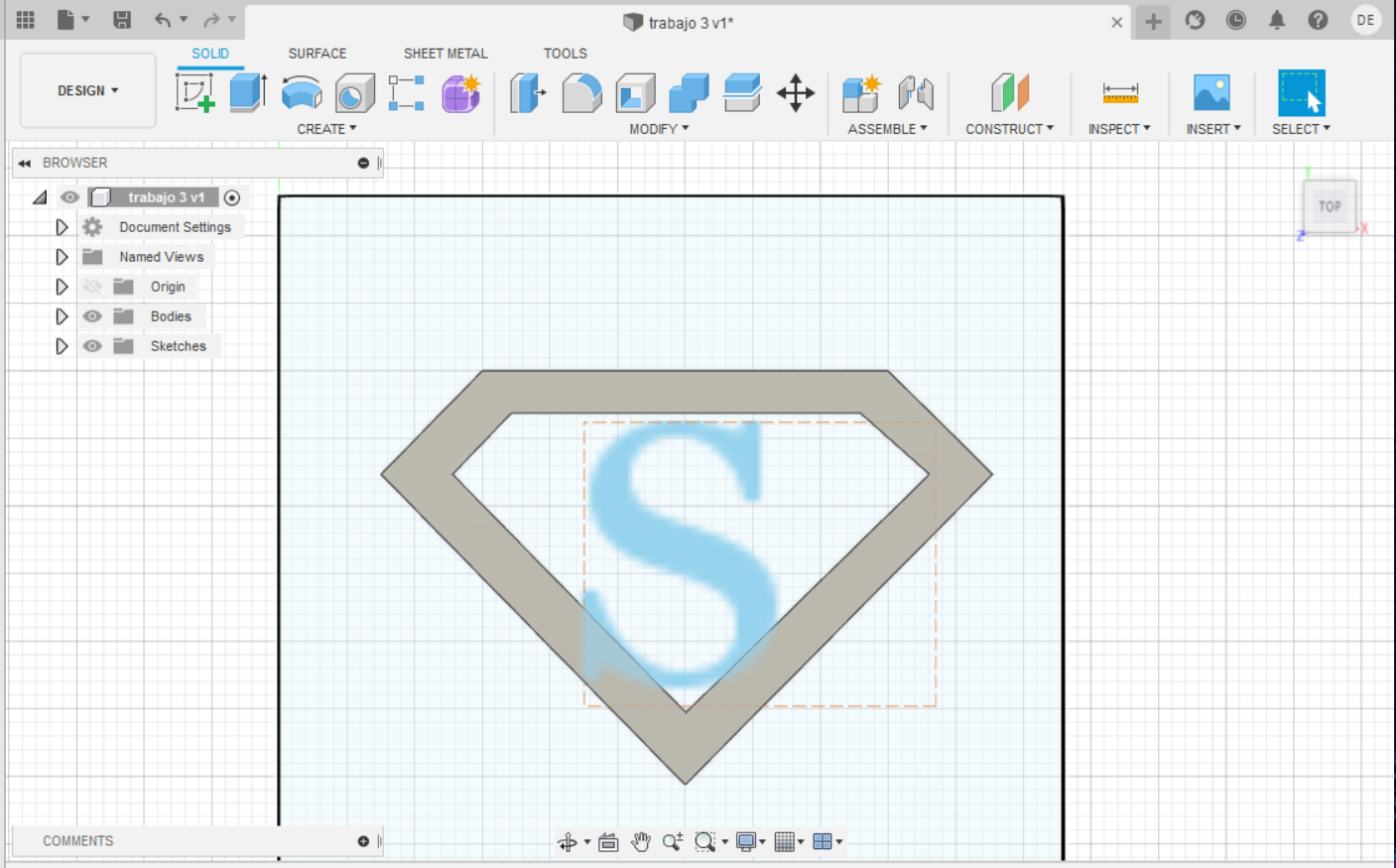The image size is (1396, 868).
Task: Click the Insert image icon
Action: pyautogui.click(x=1211, y=93)
